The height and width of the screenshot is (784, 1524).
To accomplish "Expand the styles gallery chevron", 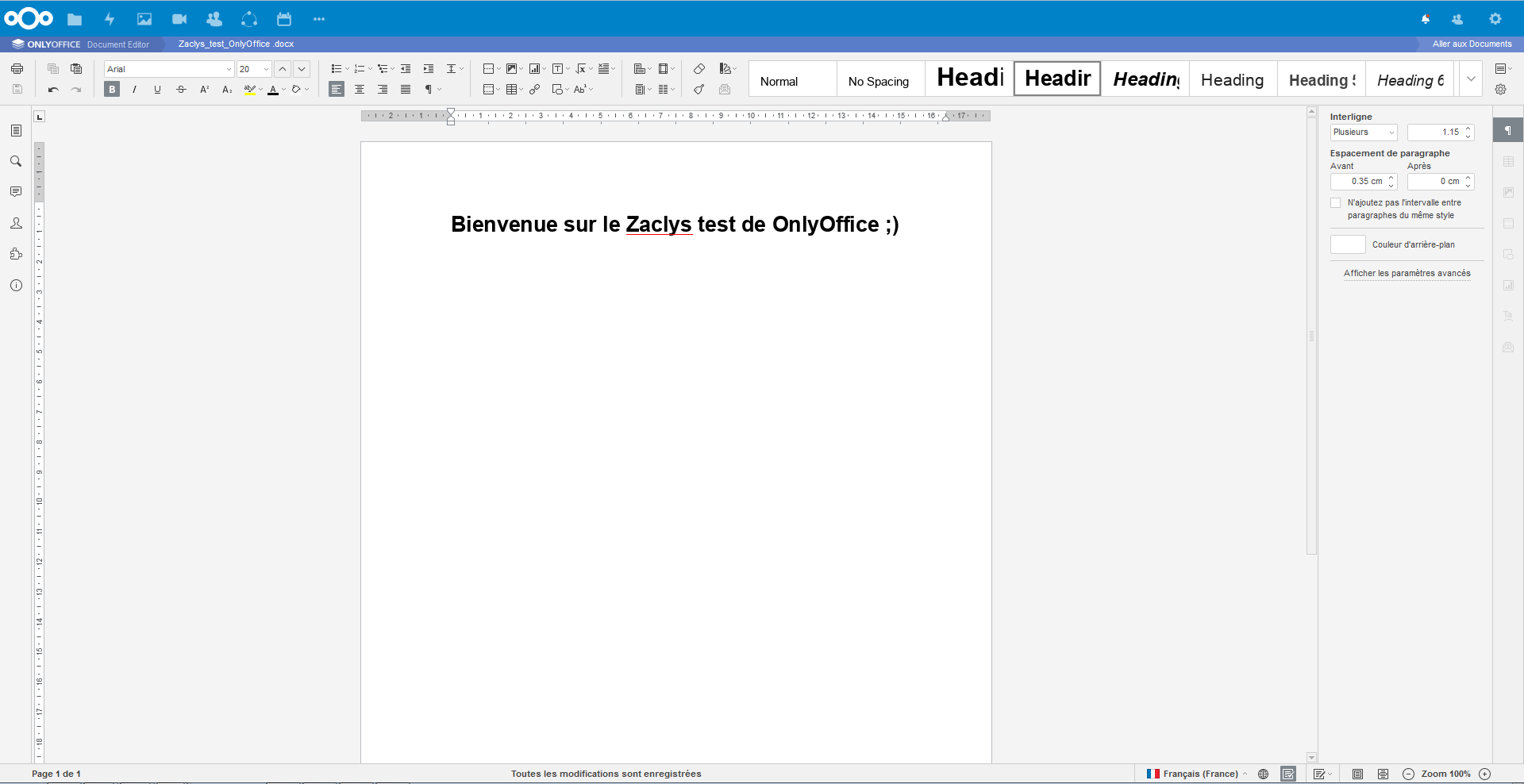I will 1471,79.
